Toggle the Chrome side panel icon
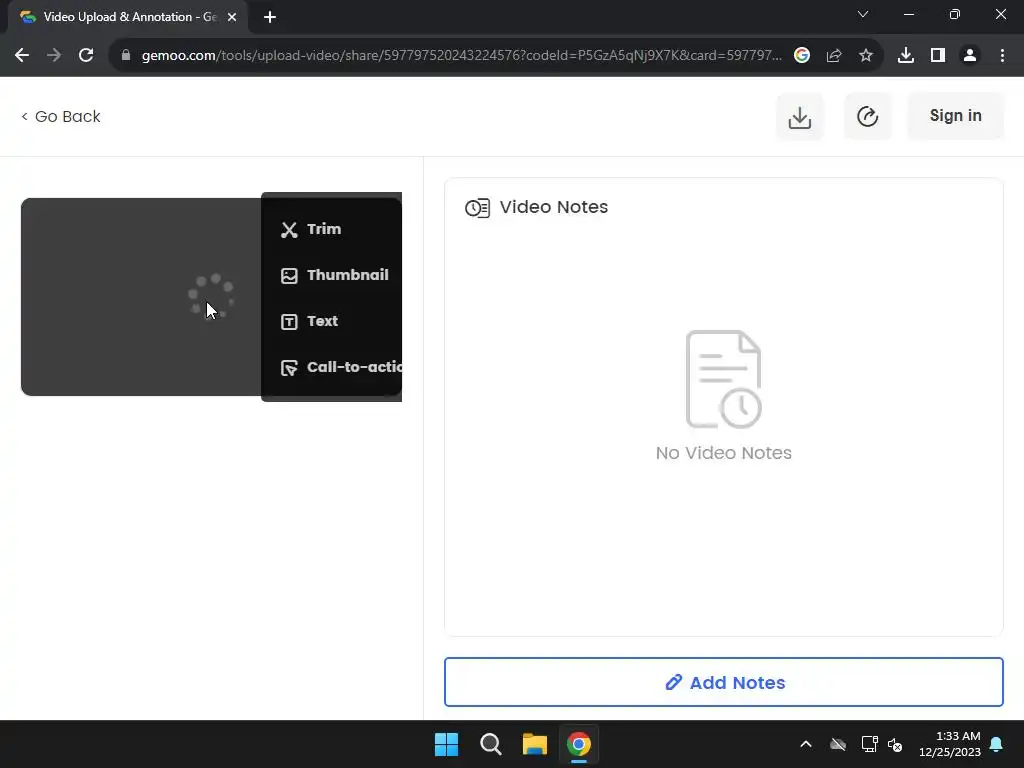The image size is (1024, 768). 938,56
